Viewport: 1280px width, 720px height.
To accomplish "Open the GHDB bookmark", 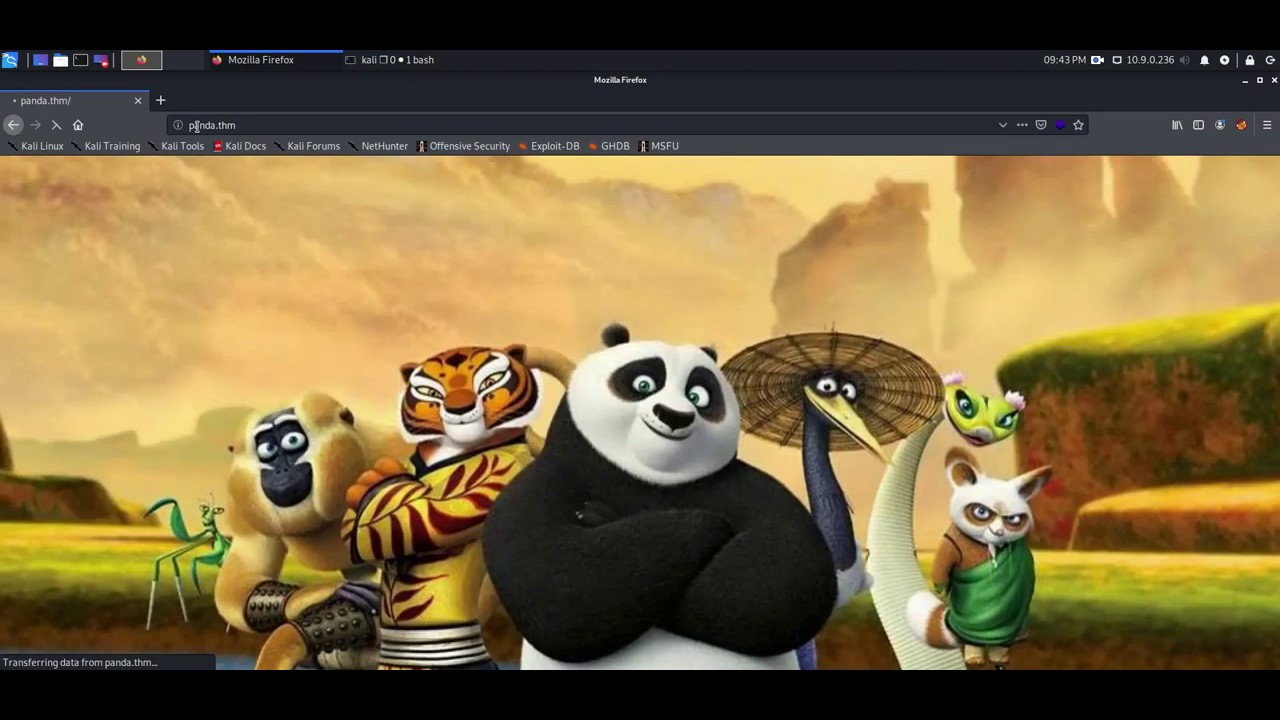I will point(609,146).
